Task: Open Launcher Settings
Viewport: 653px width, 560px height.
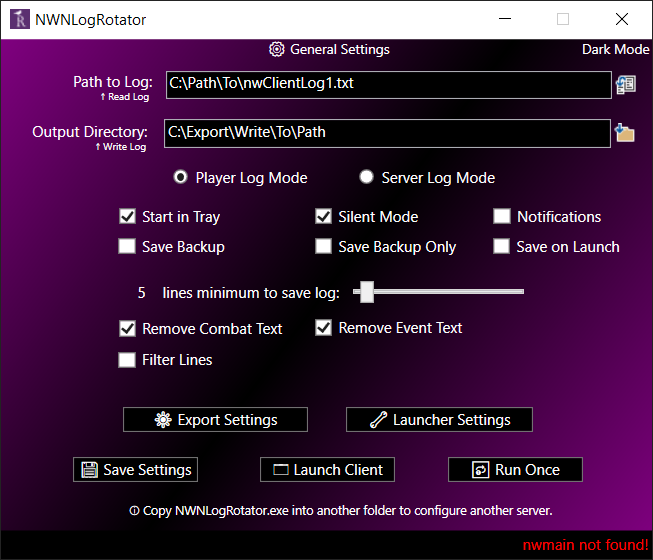Action: coord(439,420)
